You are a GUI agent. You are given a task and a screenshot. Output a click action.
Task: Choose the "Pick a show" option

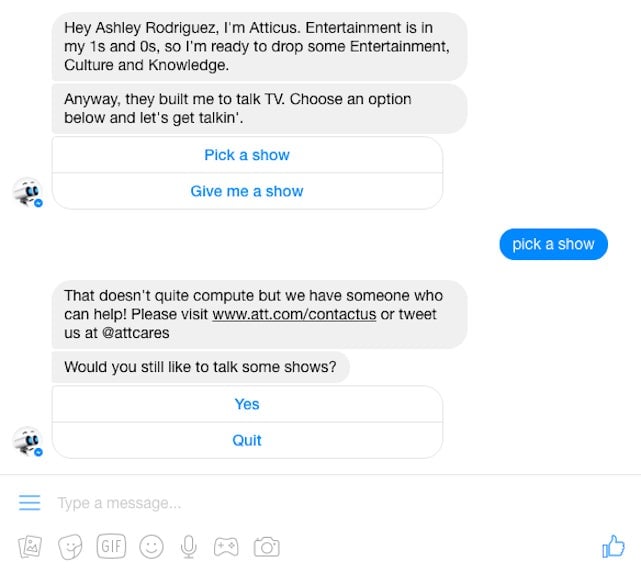click(x=247, y=155)
